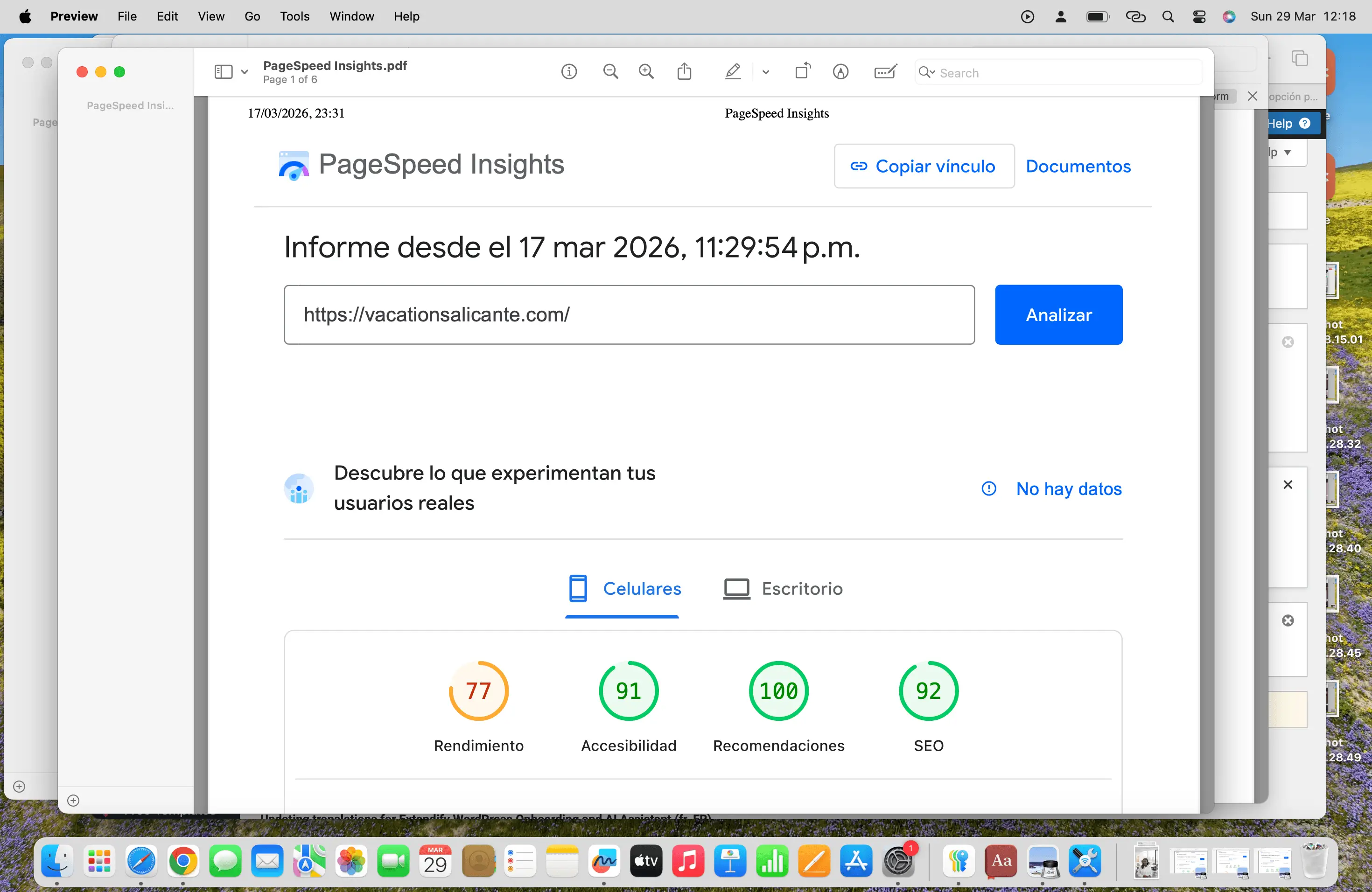
Task: Zoom out of the PDF page
Action: (x=610, y=72)
